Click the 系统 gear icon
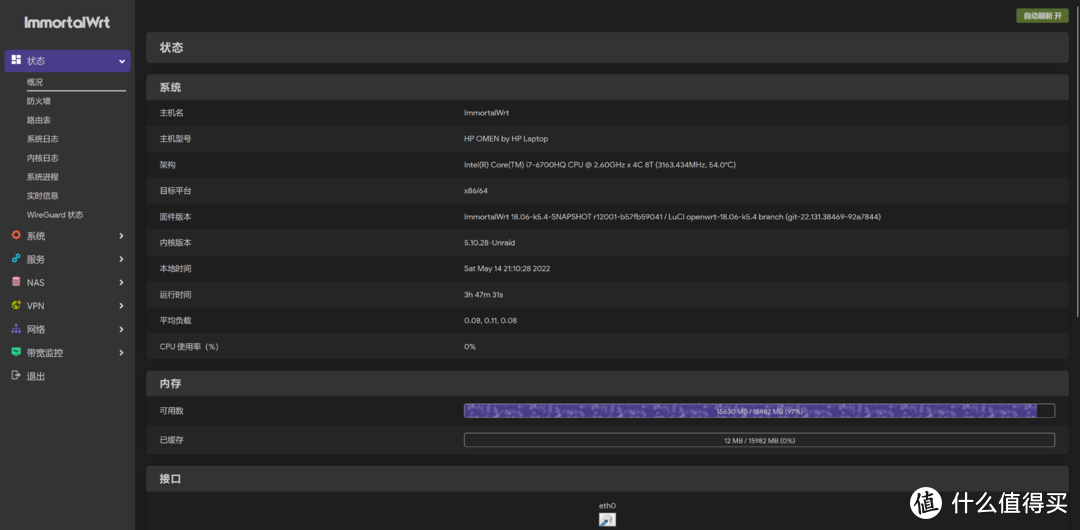 [x=16, y=235]
